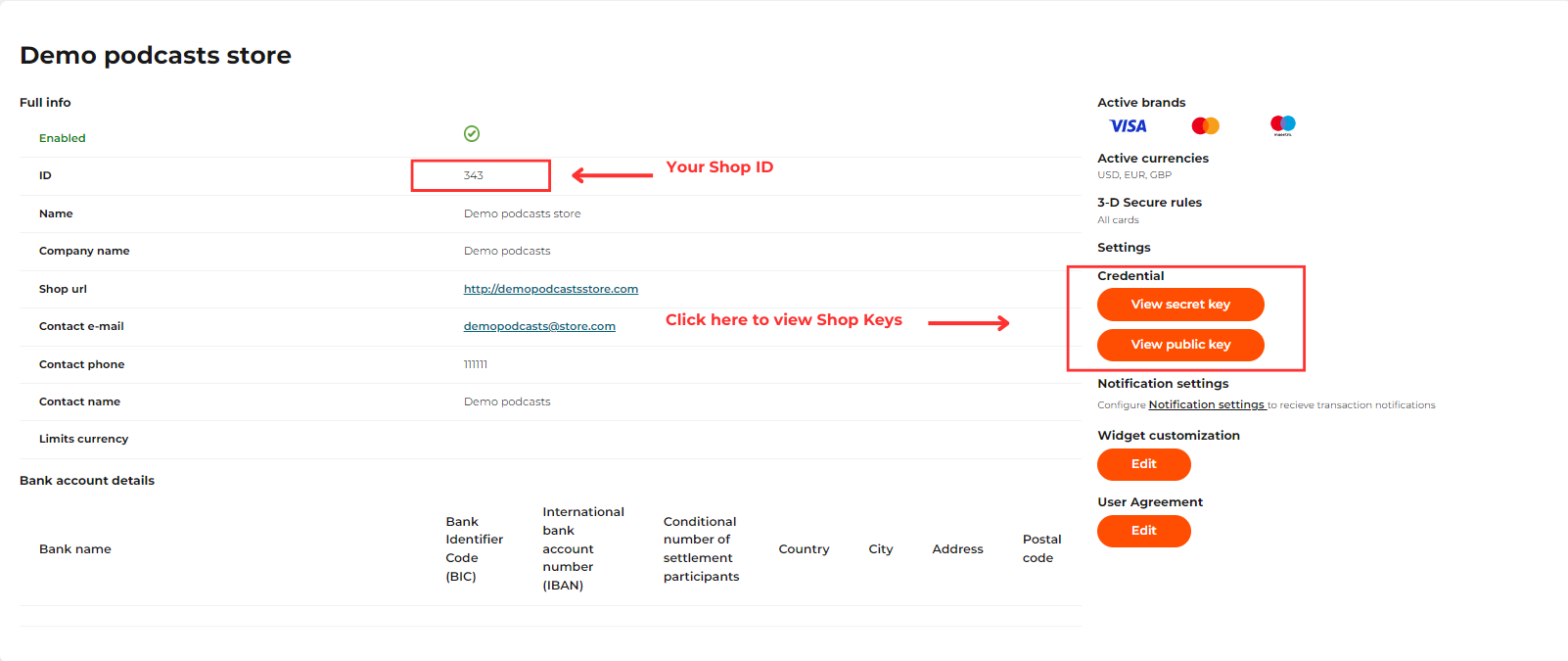The image size is (1568, 661).
Task: Click the 3-D Secure rules heading
Action: (1149, 203)
